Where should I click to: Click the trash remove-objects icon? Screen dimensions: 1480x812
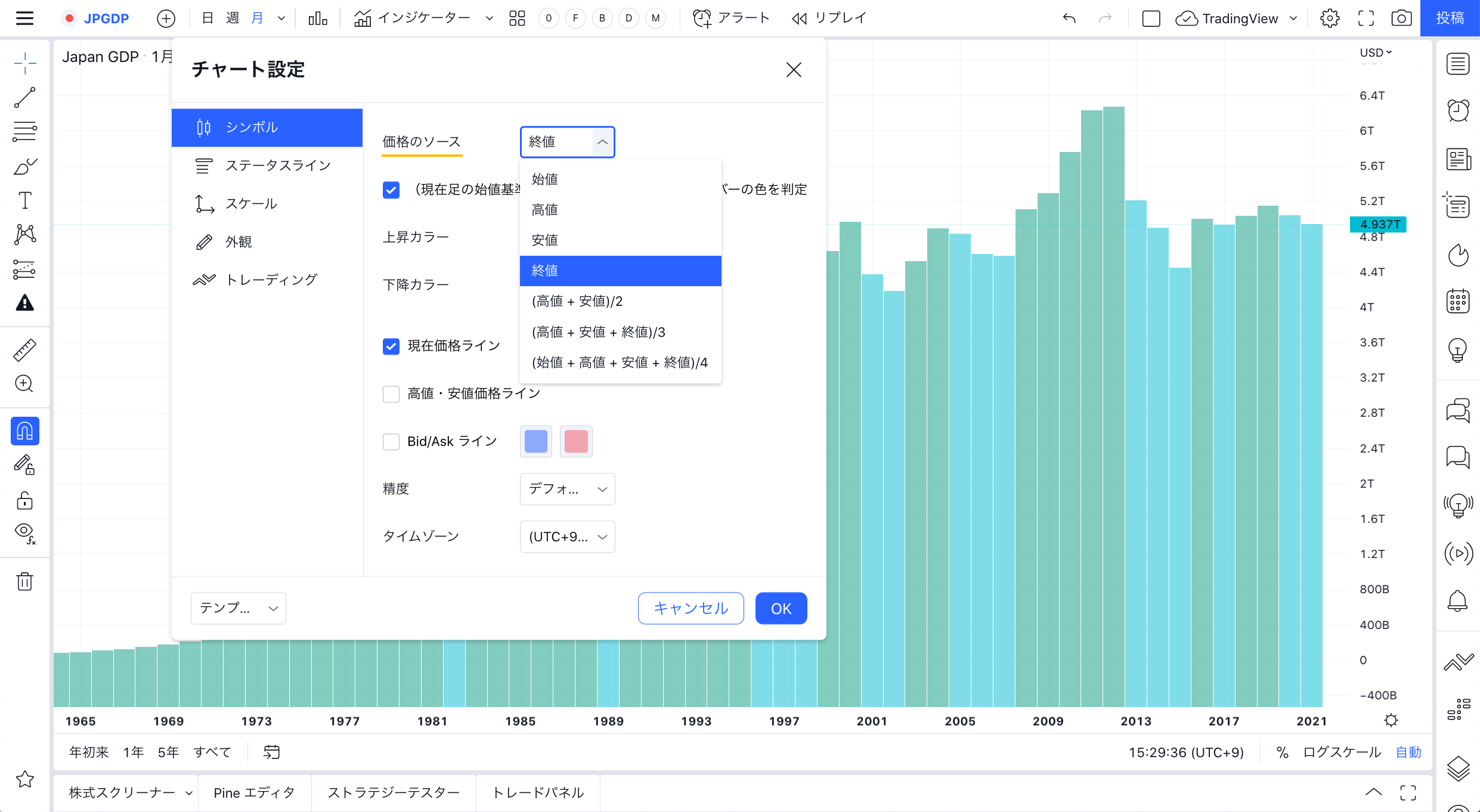point(24,581)
